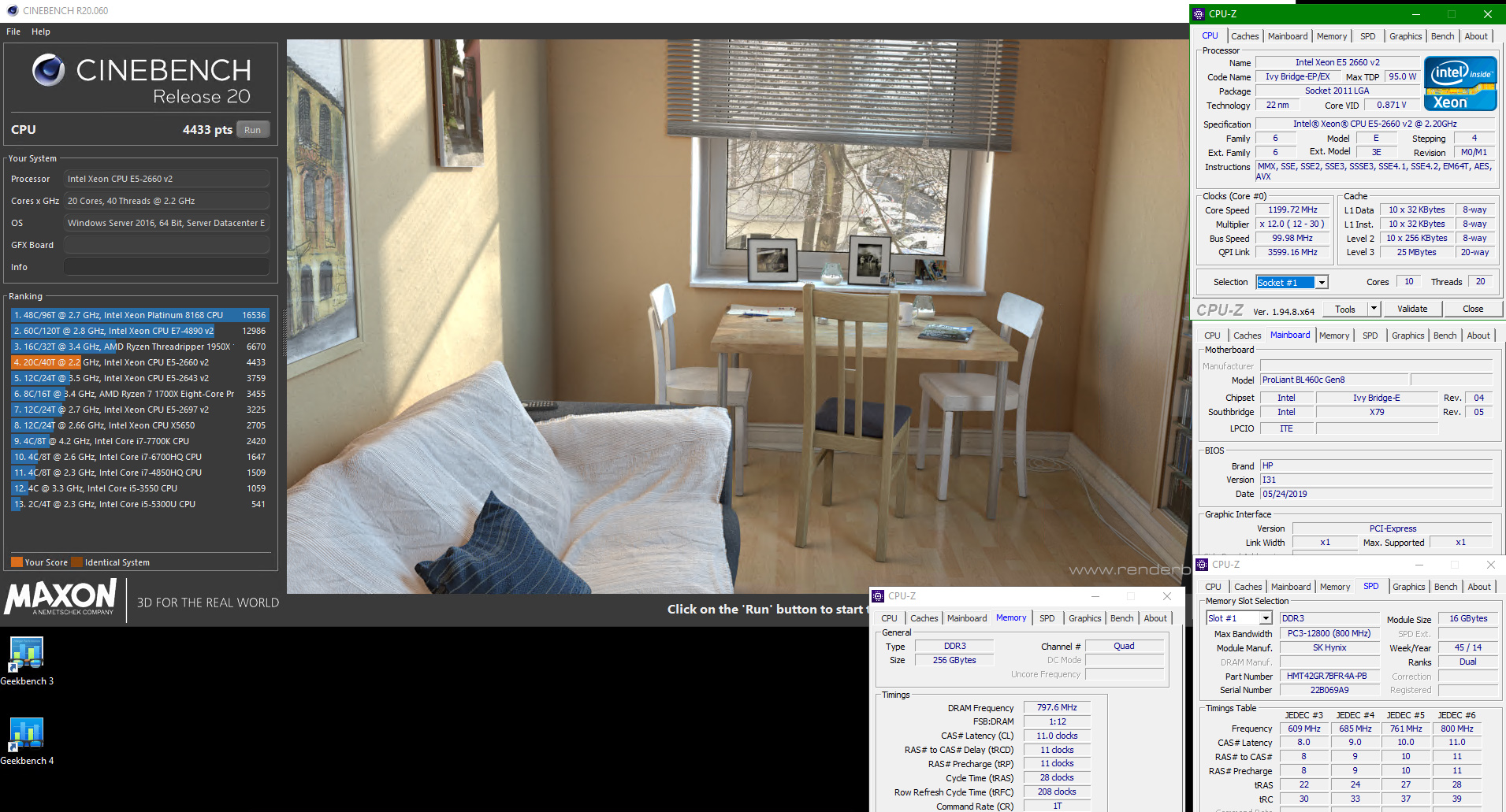Open Graphics tab in SPD CPU-Z window
Viewport: 1506px width, 812px height.
[x=1408, y=587]
